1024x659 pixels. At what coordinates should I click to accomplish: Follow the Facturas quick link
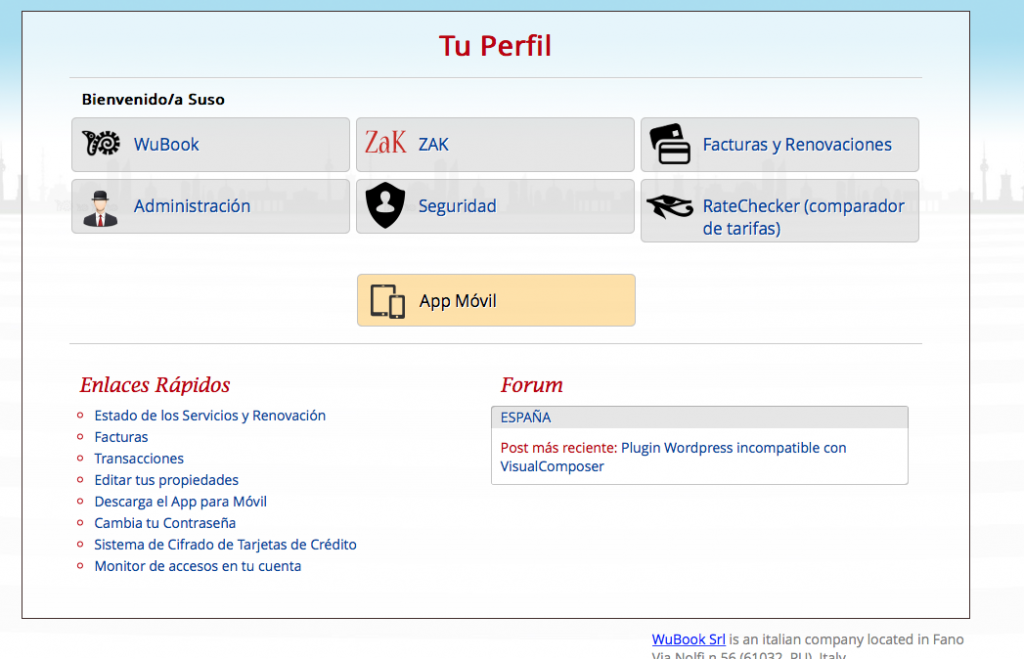121,437
